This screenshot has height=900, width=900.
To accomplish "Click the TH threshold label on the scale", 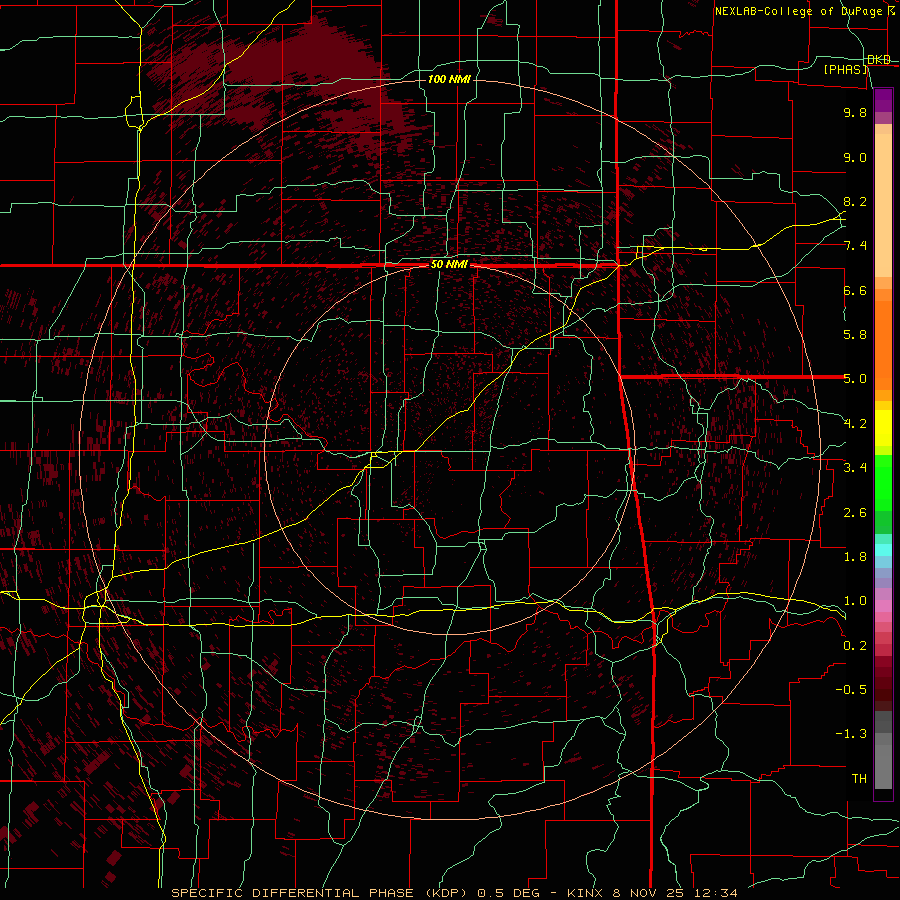I will pyautogui.click(x=859, y=779).
